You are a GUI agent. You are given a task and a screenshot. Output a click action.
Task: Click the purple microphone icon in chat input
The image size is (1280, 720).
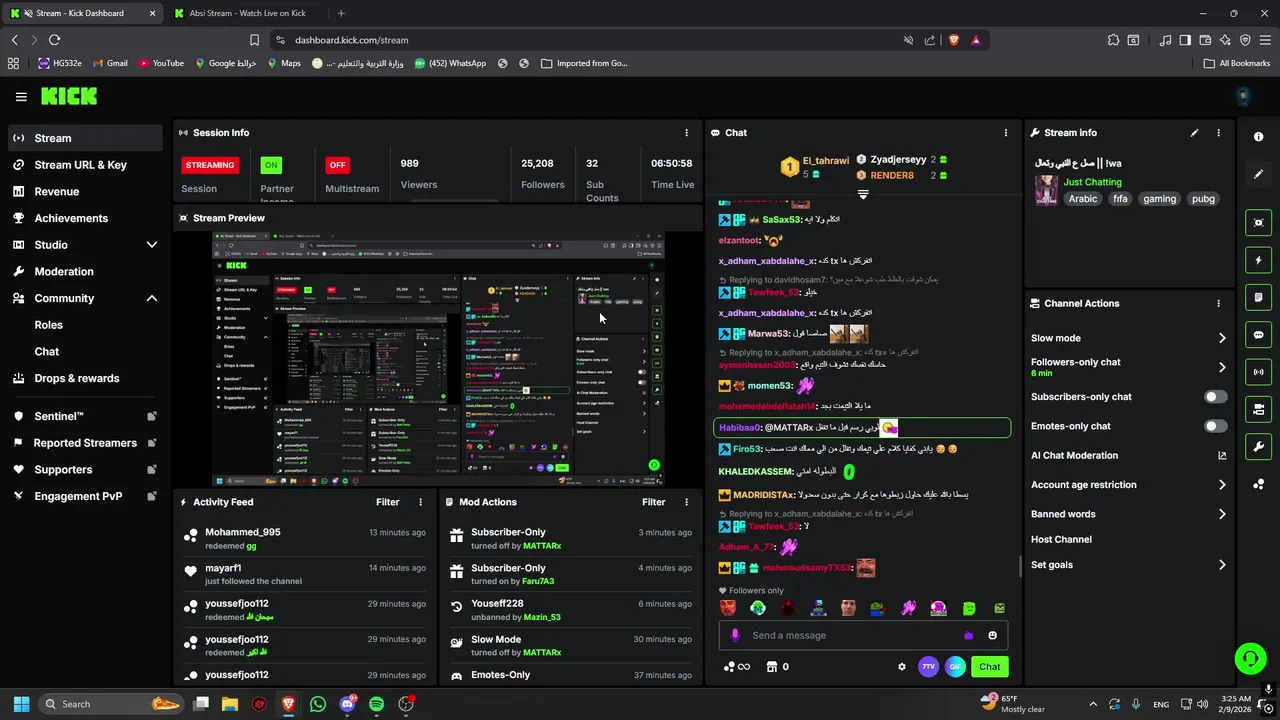click(x=735, y=636)
